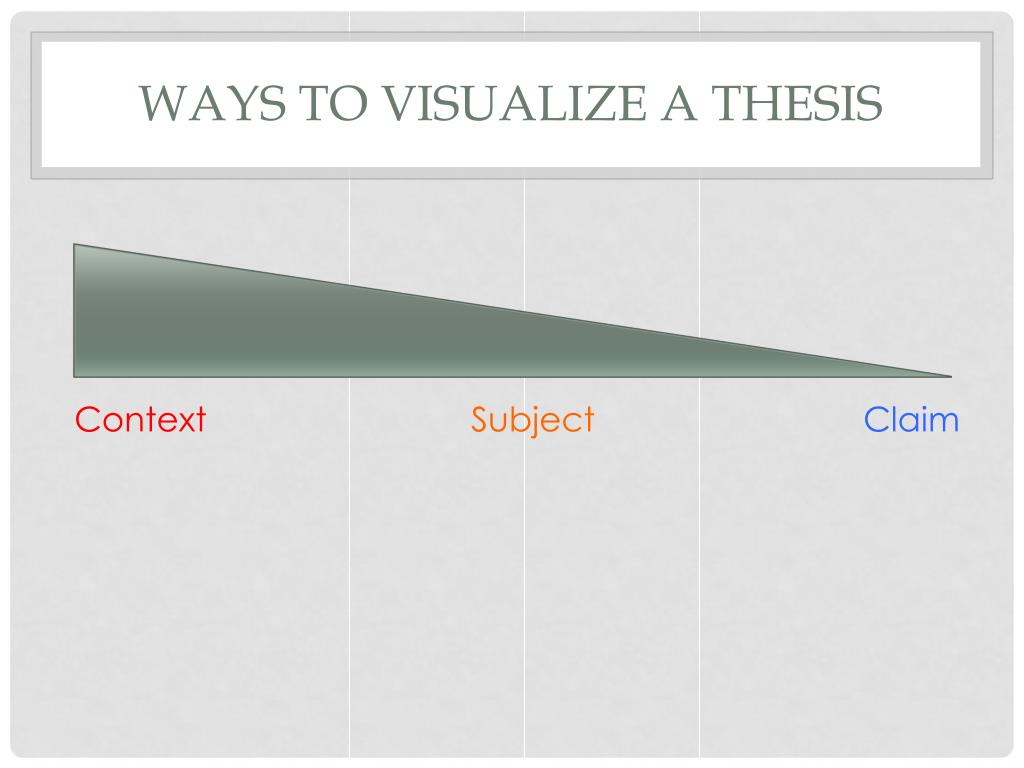Click the letter x in Context
The image size is (1024, 768).
point(182,423)
